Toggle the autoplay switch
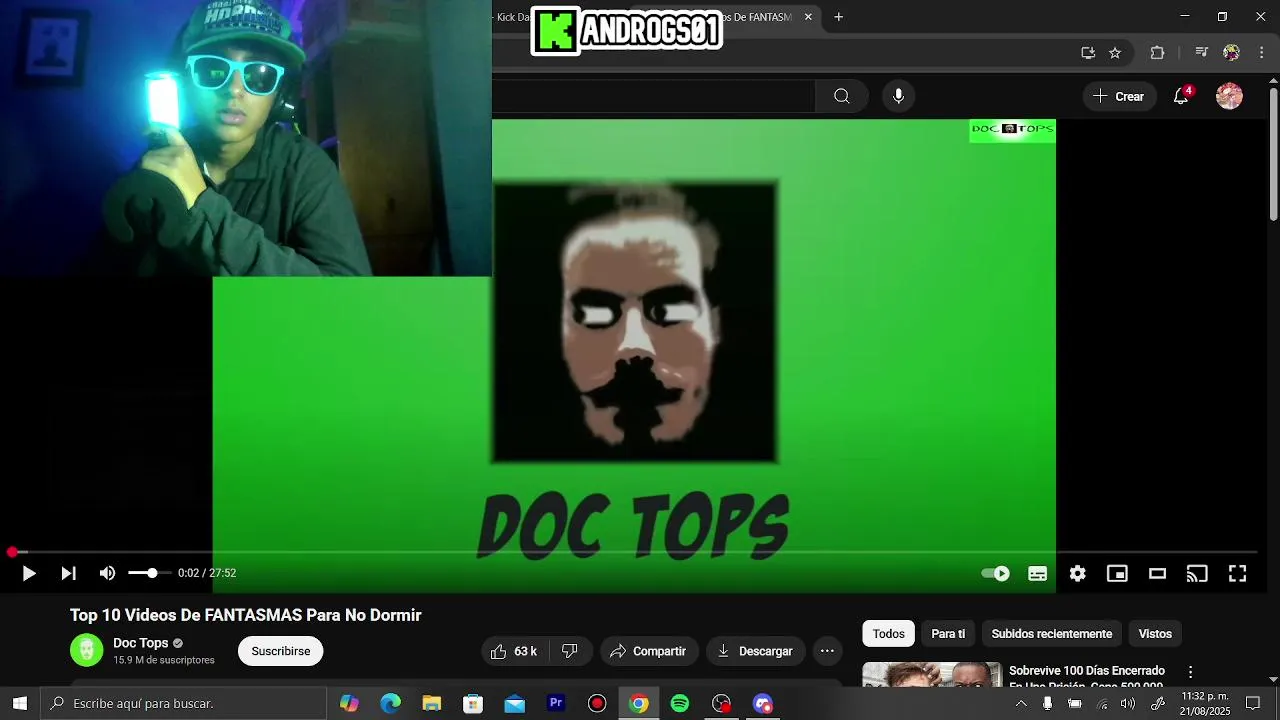Image resolution: width=1280 pixels, height=720 pixels. [995, 573]
